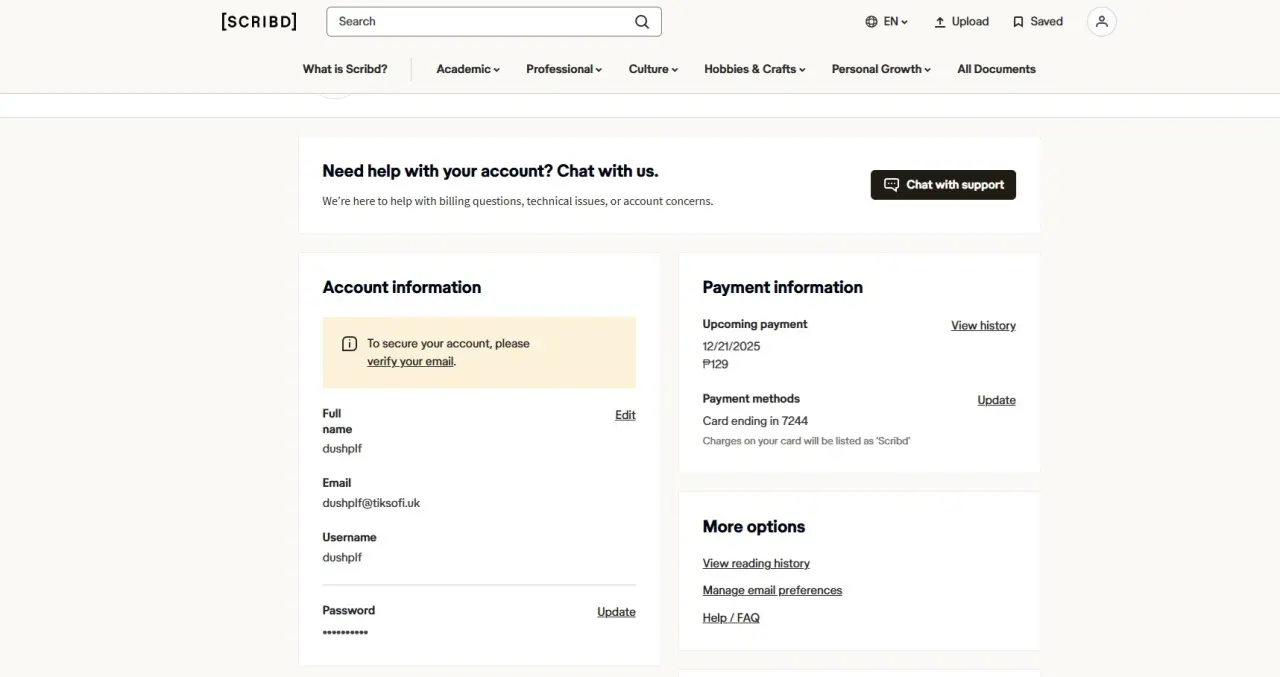Expand the Hobbies & Crafts menu
1280x677 pixels.
pos(754,69)
